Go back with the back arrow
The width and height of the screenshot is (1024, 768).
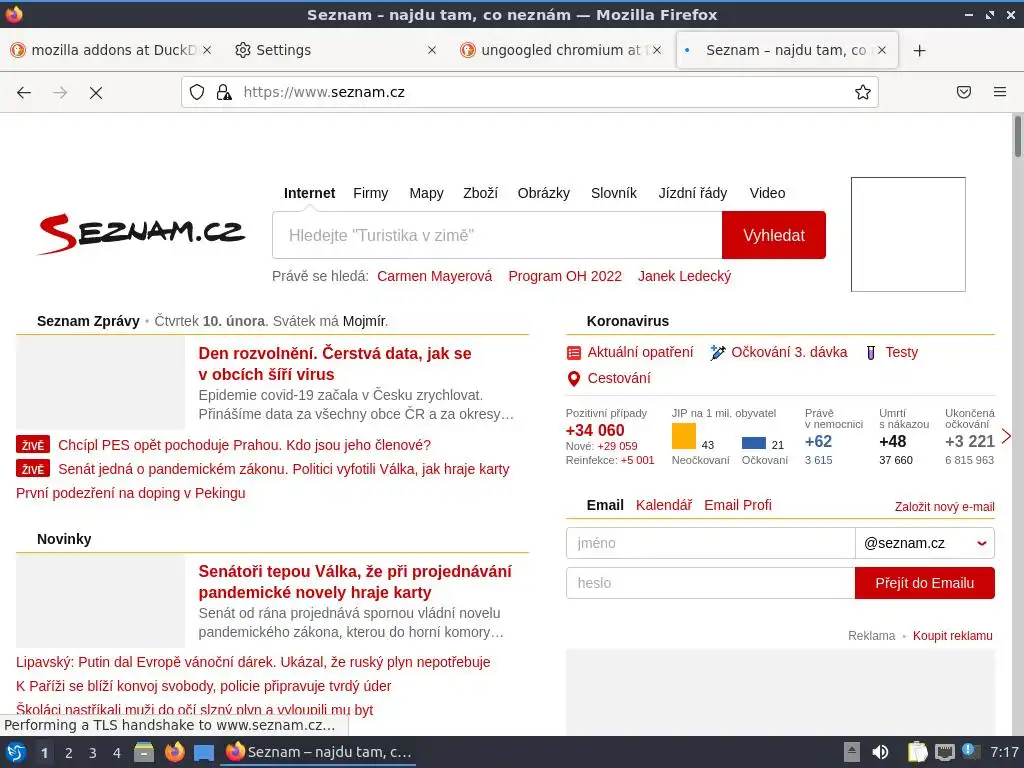(24, 93)
